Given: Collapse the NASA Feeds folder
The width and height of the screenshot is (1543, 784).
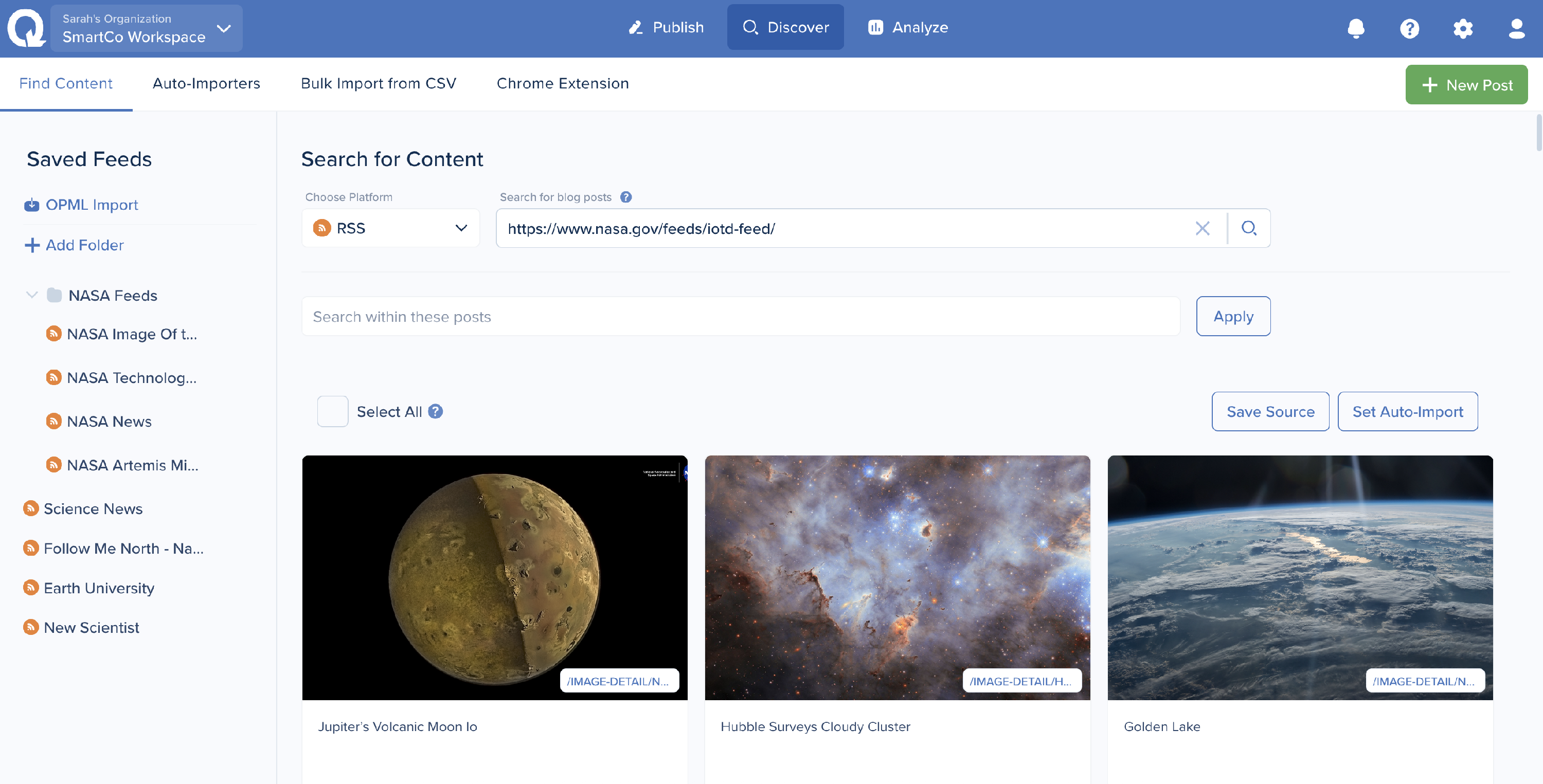Looking at the screenshot, I should 32,295.
